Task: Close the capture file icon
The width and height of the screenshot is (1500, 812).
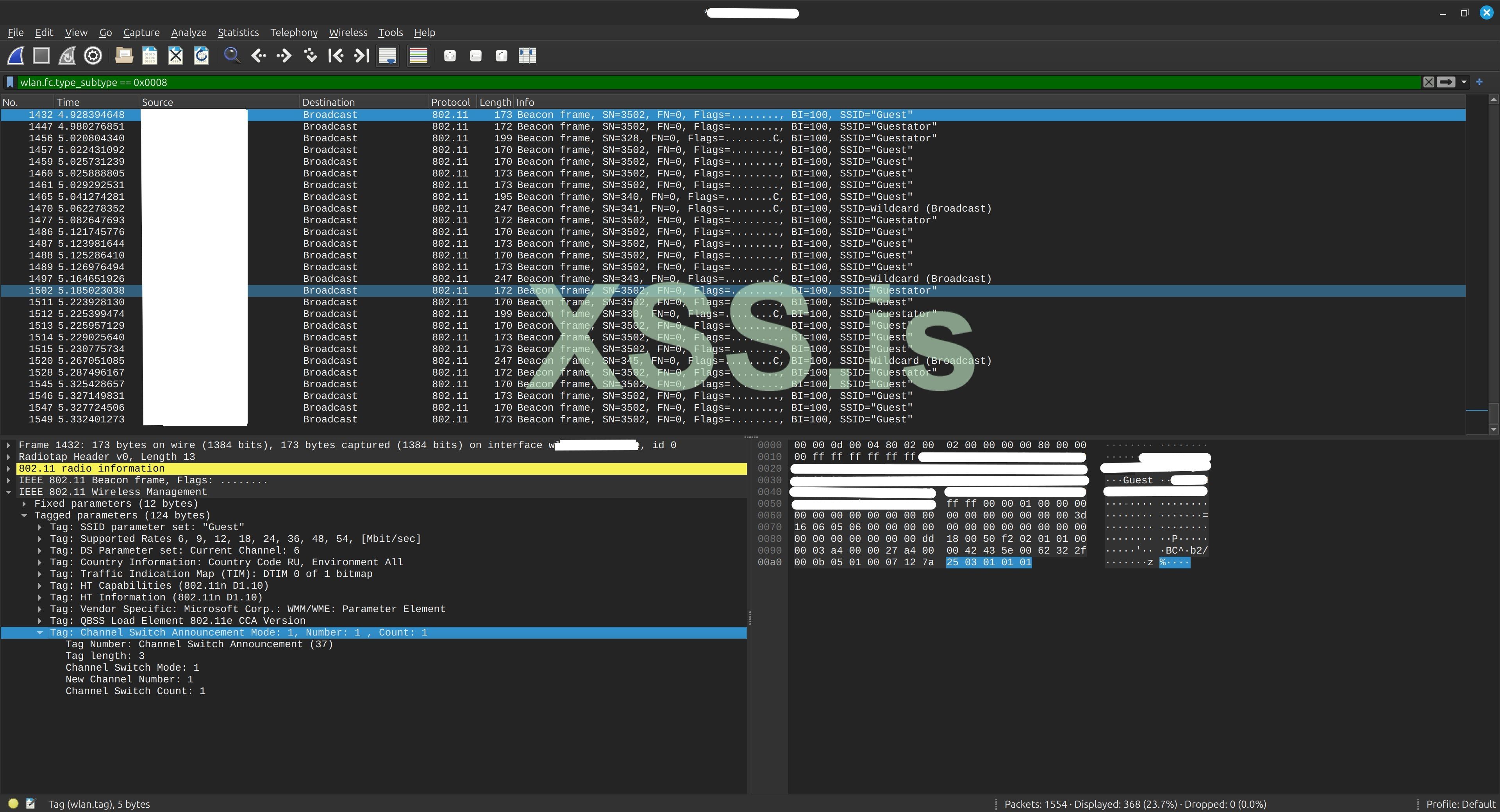Action: (x=175, y=56)
